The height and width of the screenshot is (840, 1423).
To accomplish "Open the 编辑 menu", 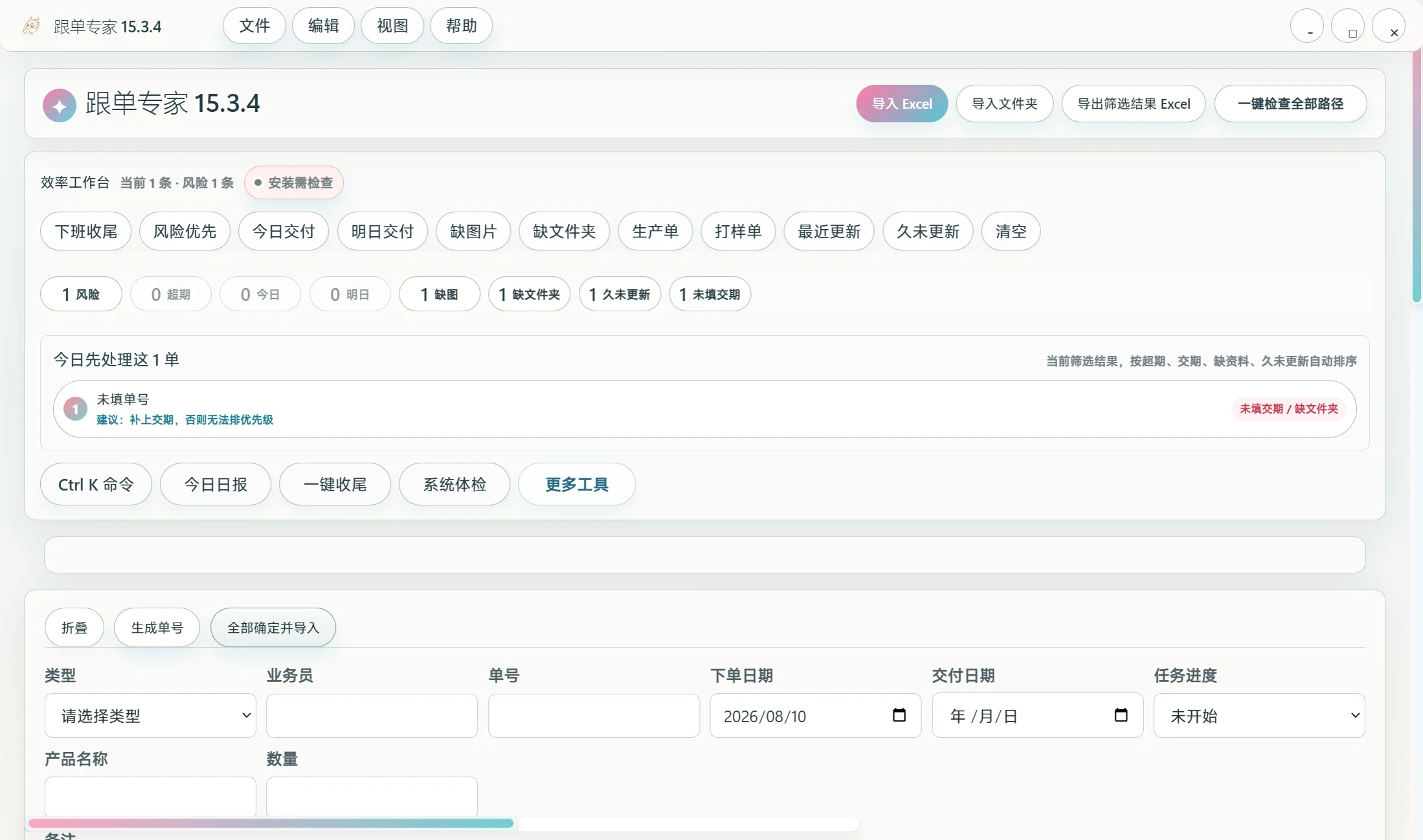I will (x=324, y=26).
